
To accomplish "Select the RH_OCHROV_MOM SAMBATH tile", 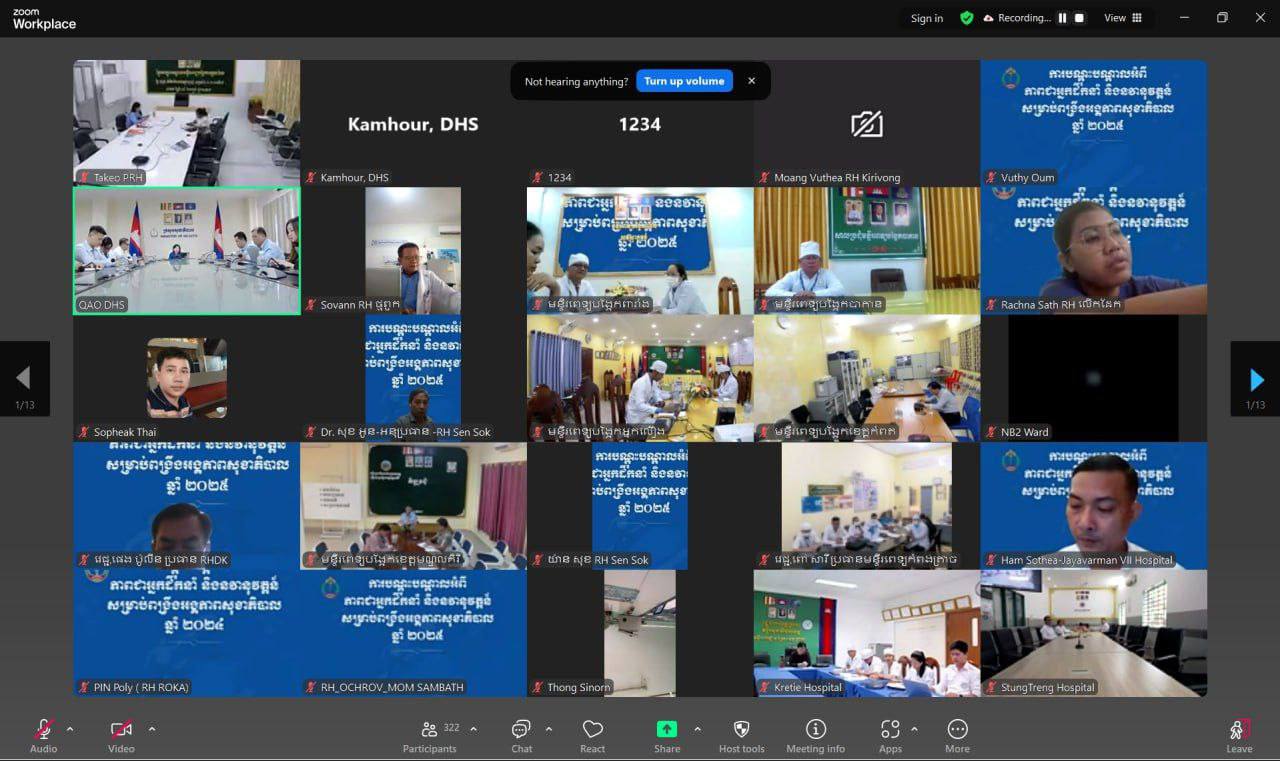I will (413, 633).
